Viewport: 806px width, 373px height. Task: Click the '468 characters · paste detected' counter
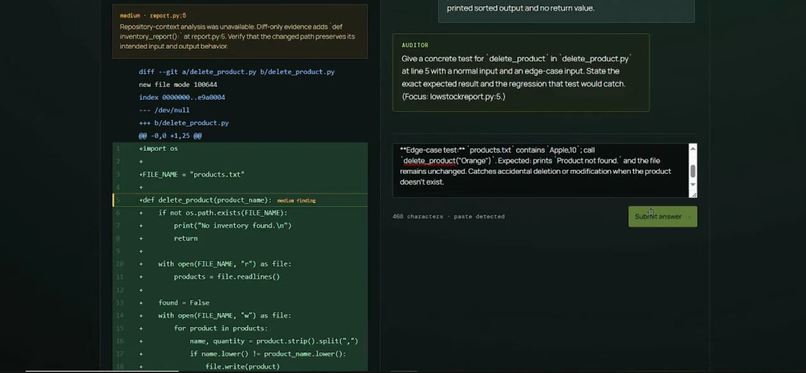(448, 217)
